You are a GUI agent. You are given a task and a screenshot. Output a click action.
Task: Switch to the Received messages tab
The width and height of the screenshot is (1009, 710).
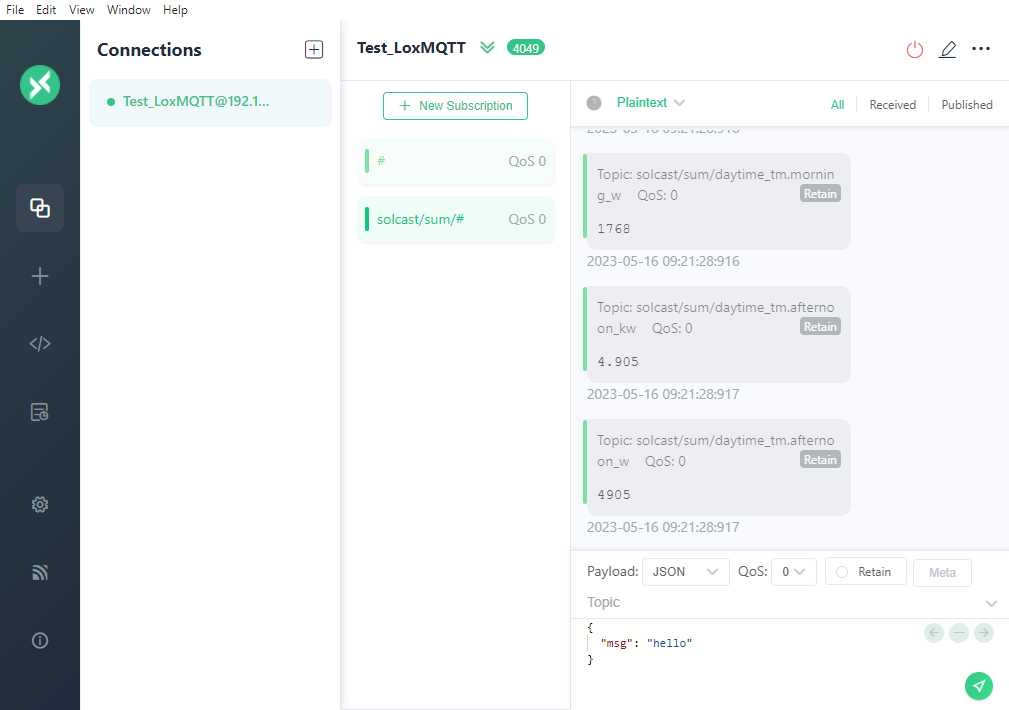pos(892,105)
